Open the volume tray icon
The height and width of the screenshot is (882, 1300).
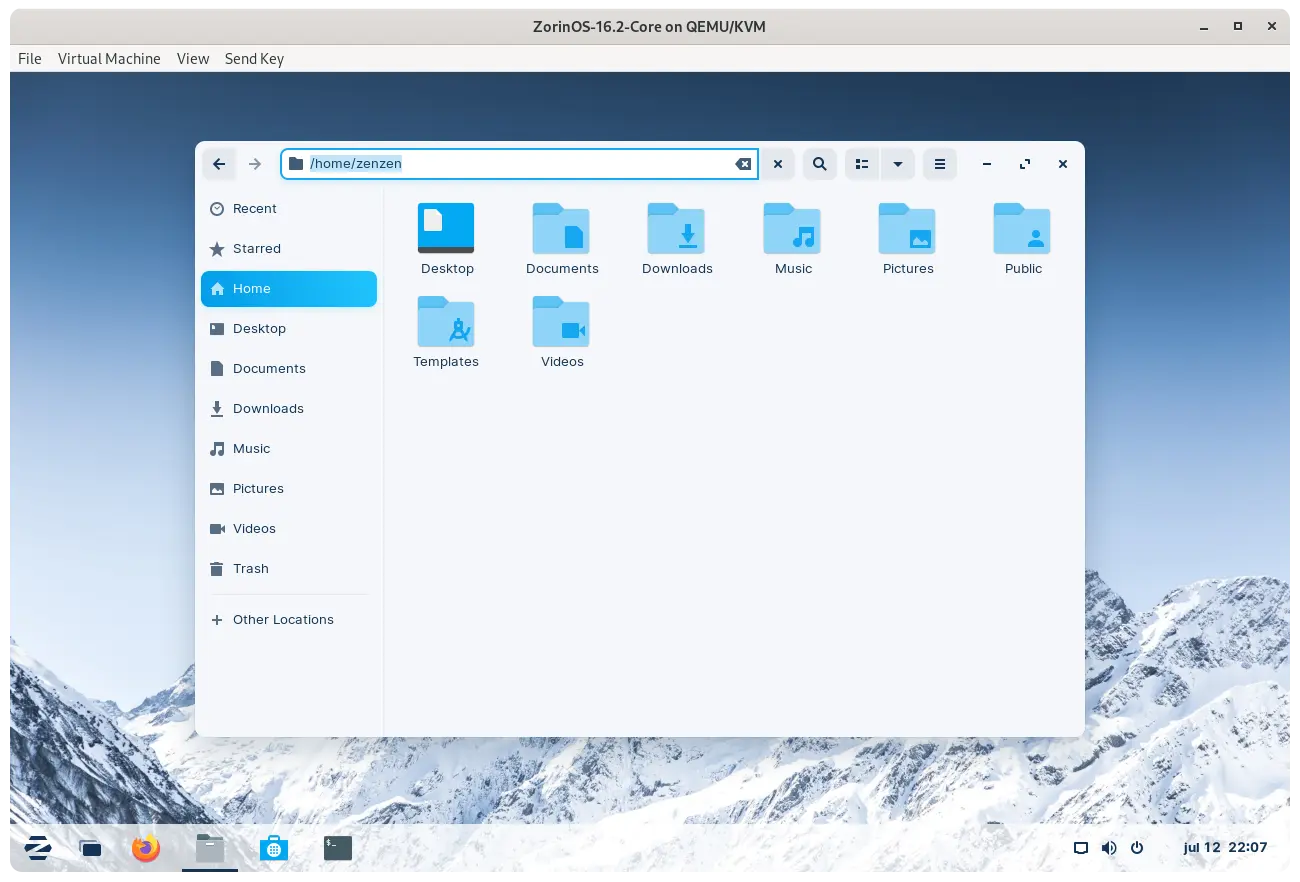[x=1109, y=848]
